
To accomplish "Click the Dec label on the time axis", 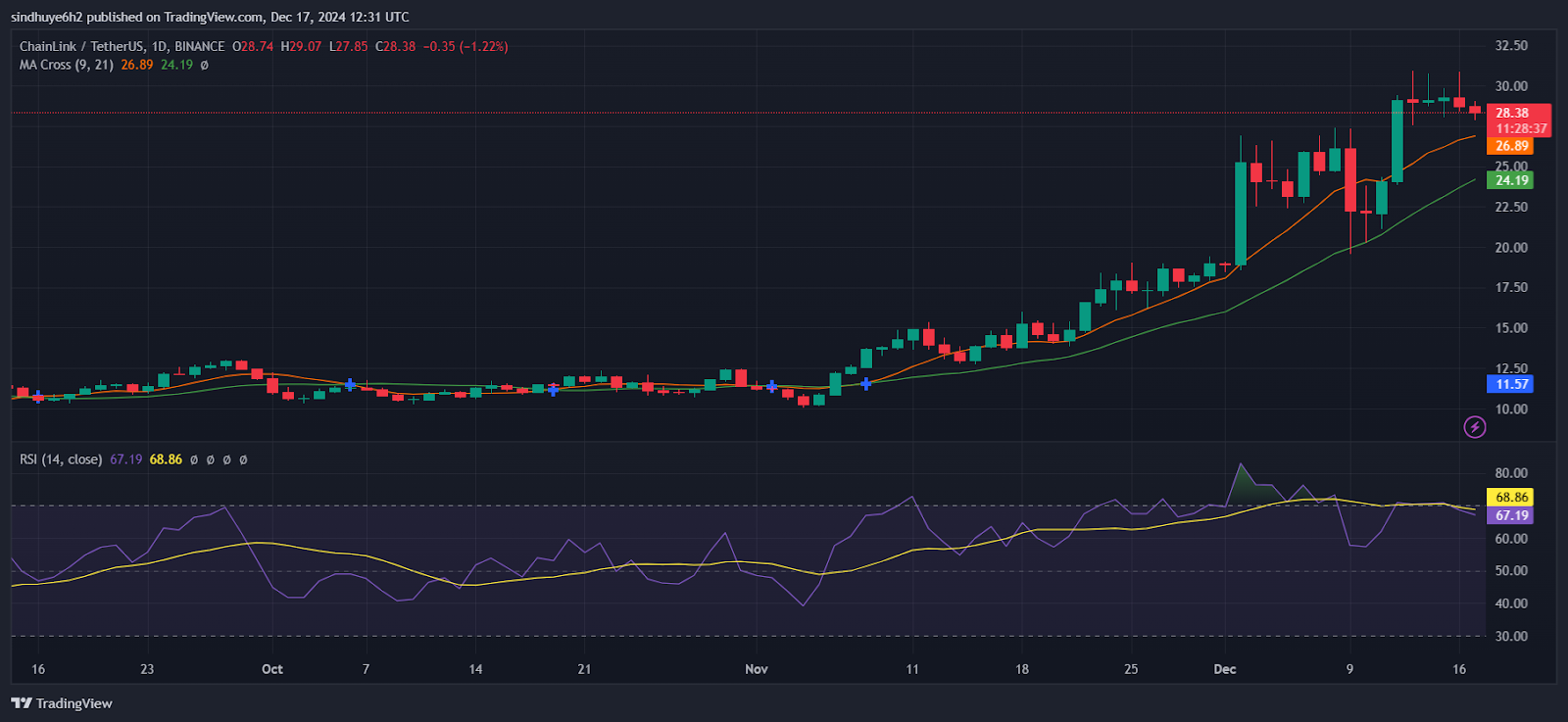I will click(x=1225, y=669).
